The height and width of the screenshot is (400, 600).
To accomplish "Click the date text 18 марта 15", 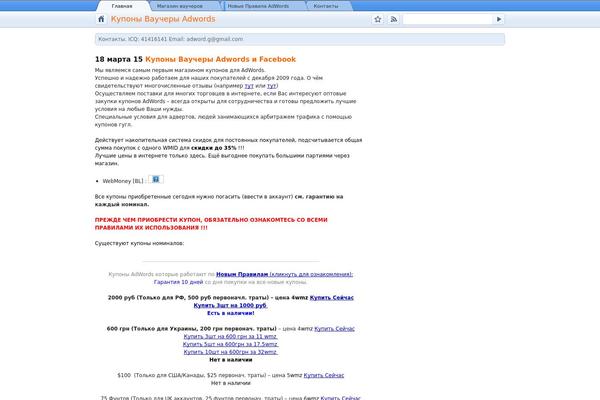I will (119, 59).
